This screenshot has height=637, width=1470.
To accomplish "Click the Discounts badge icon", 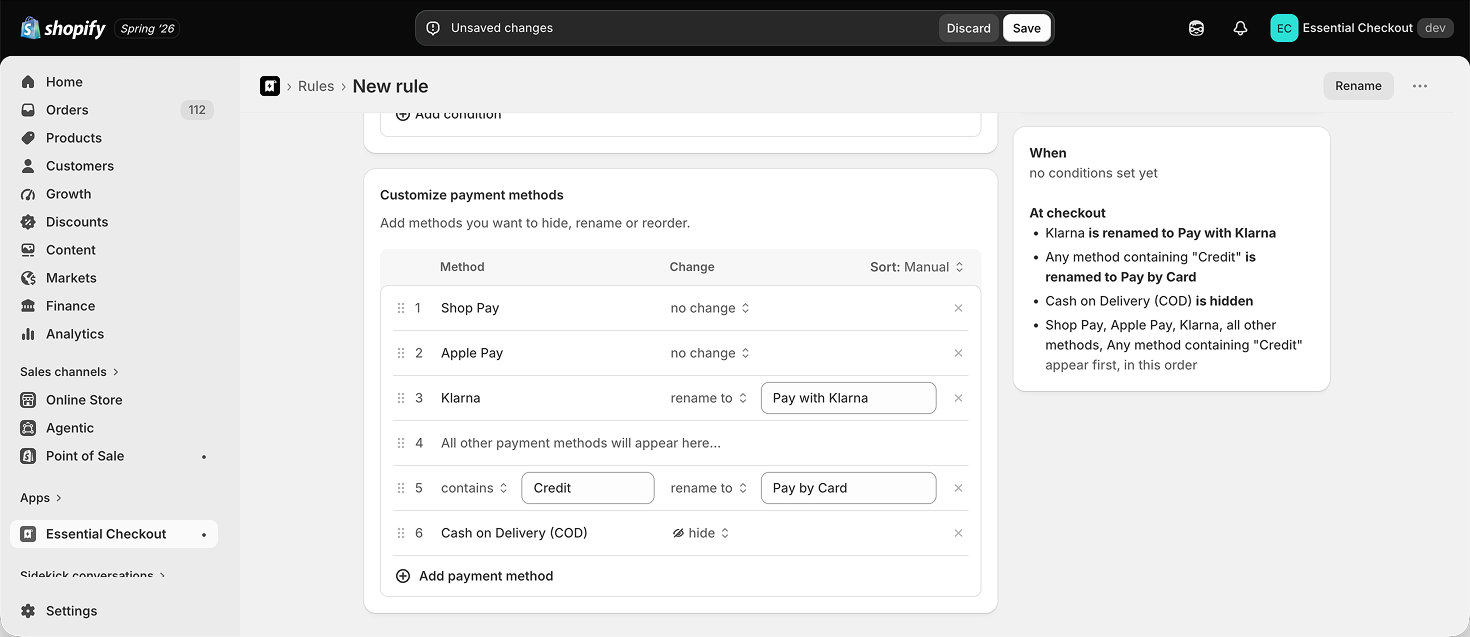I will 28,222.
